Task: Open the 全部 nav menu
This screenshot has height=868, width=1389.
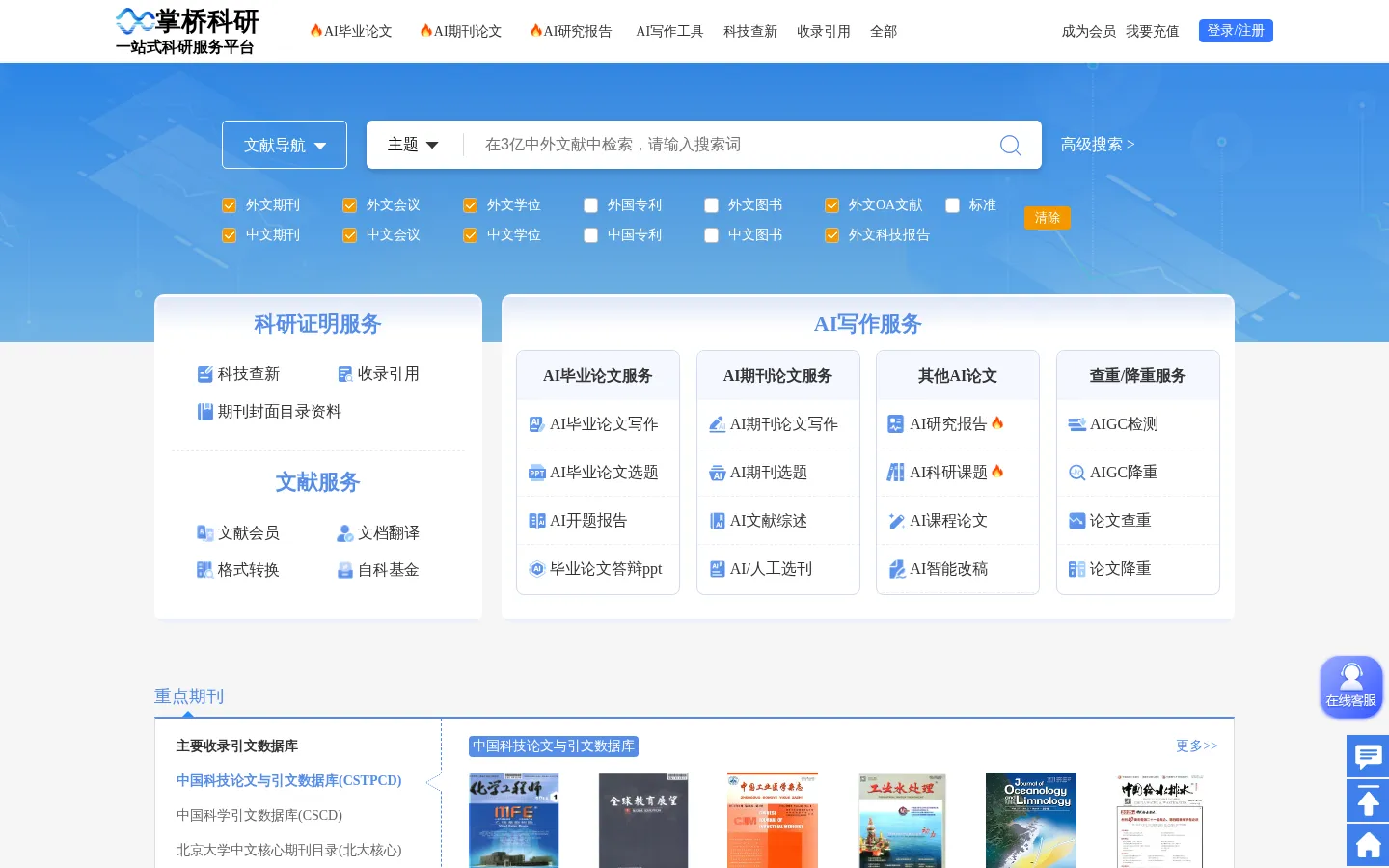Action: point(884,31)
